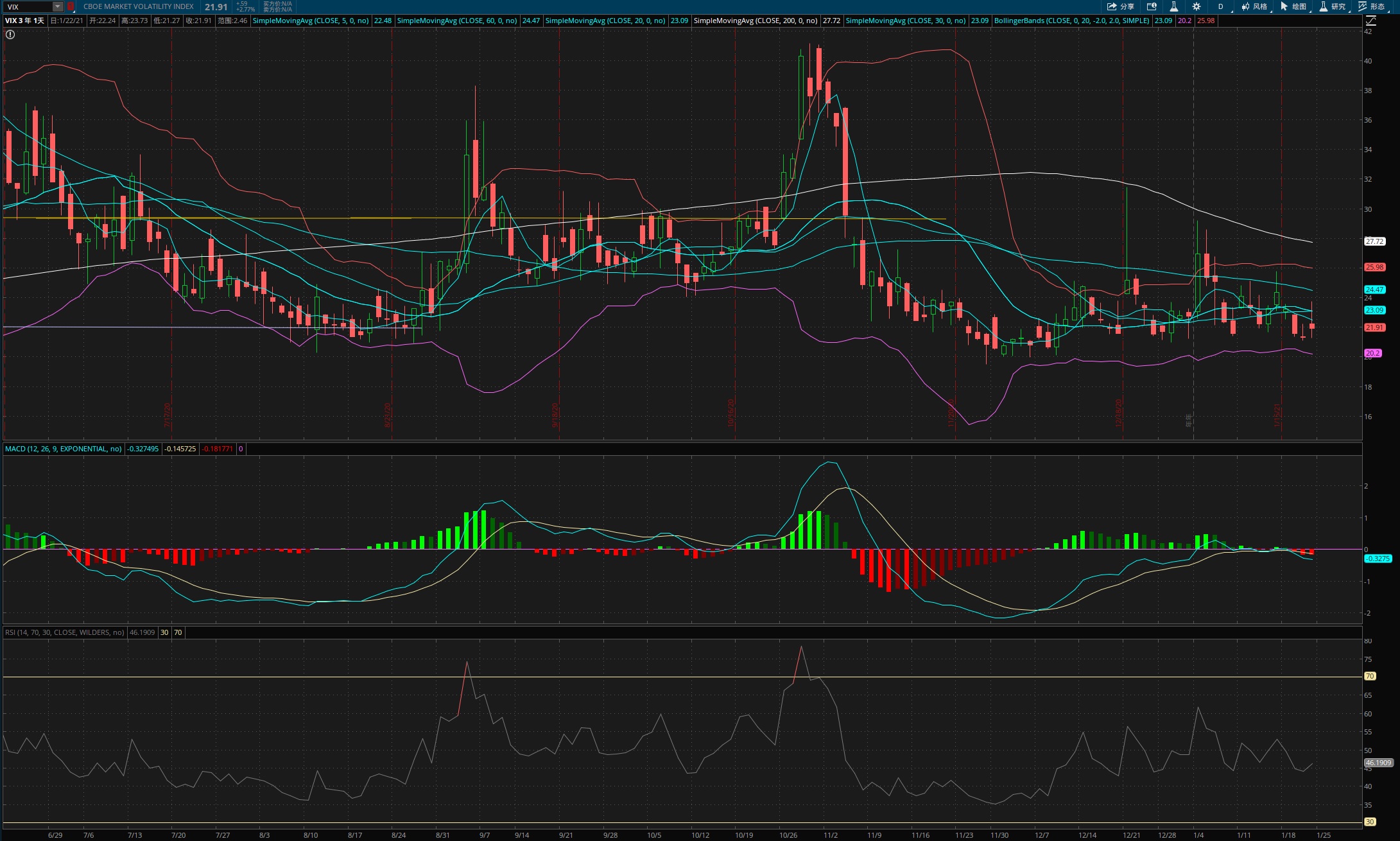Open the 形态 patterns menu
This screenshot has height=841, width=1400.
[1372, 6]
